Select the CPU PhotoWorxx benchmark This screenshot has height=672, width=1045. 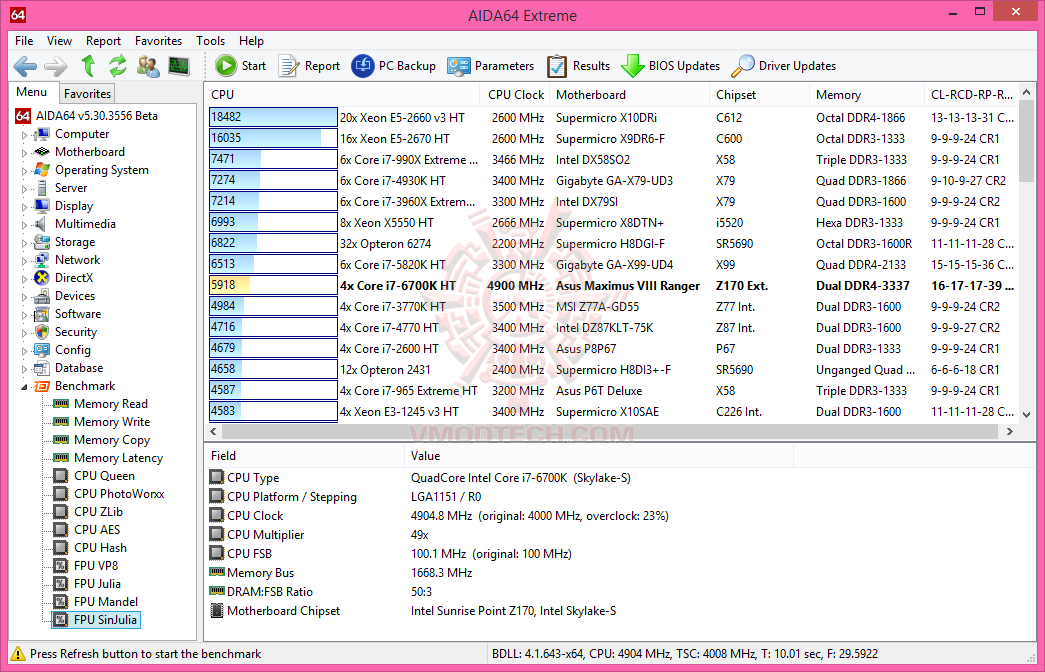tap(119, 494)
